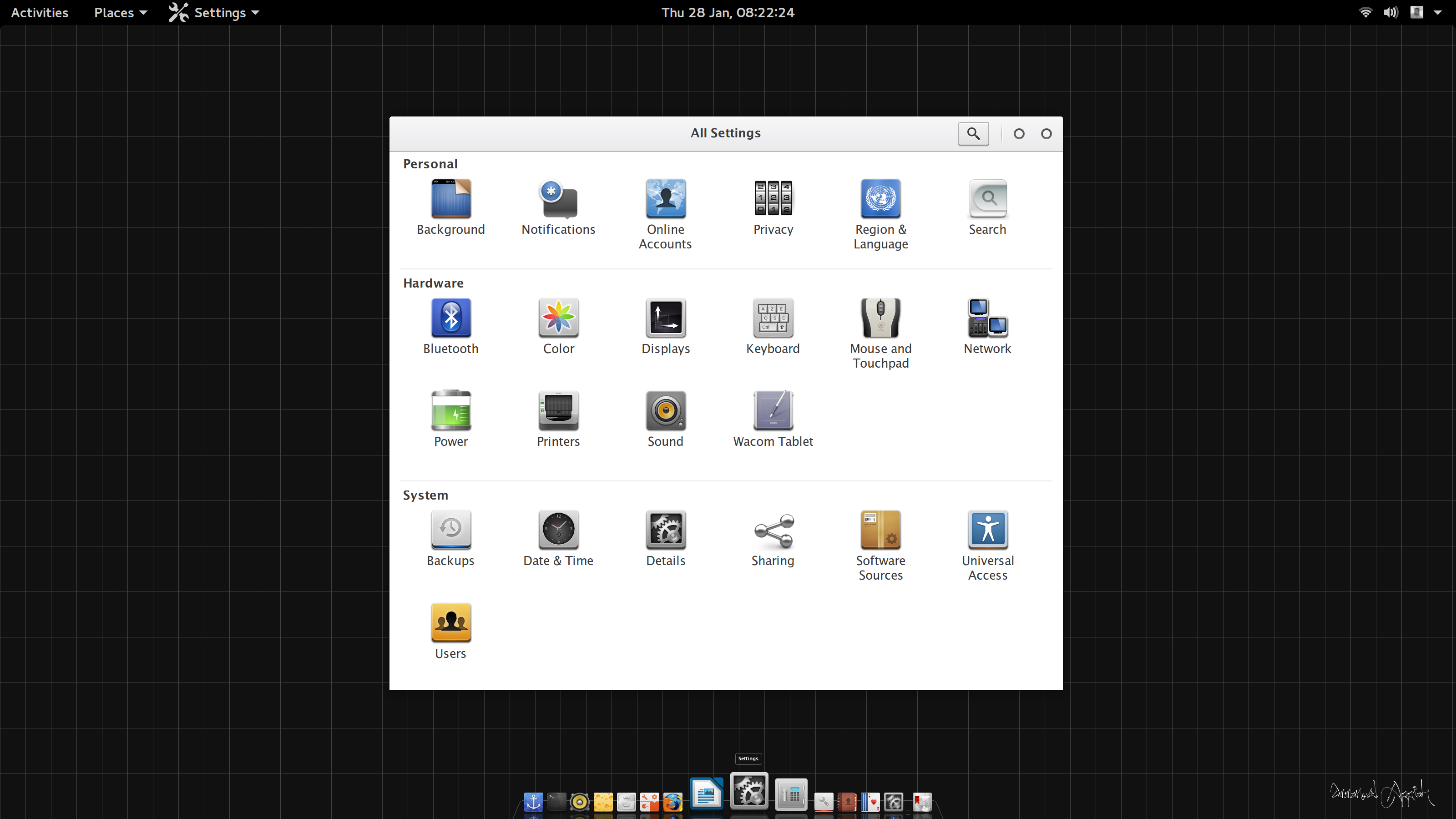The width and height of the screenshot is (1456, 819).
Task: Click the Settings gears icon in dock
Action: tap(749, 791)
